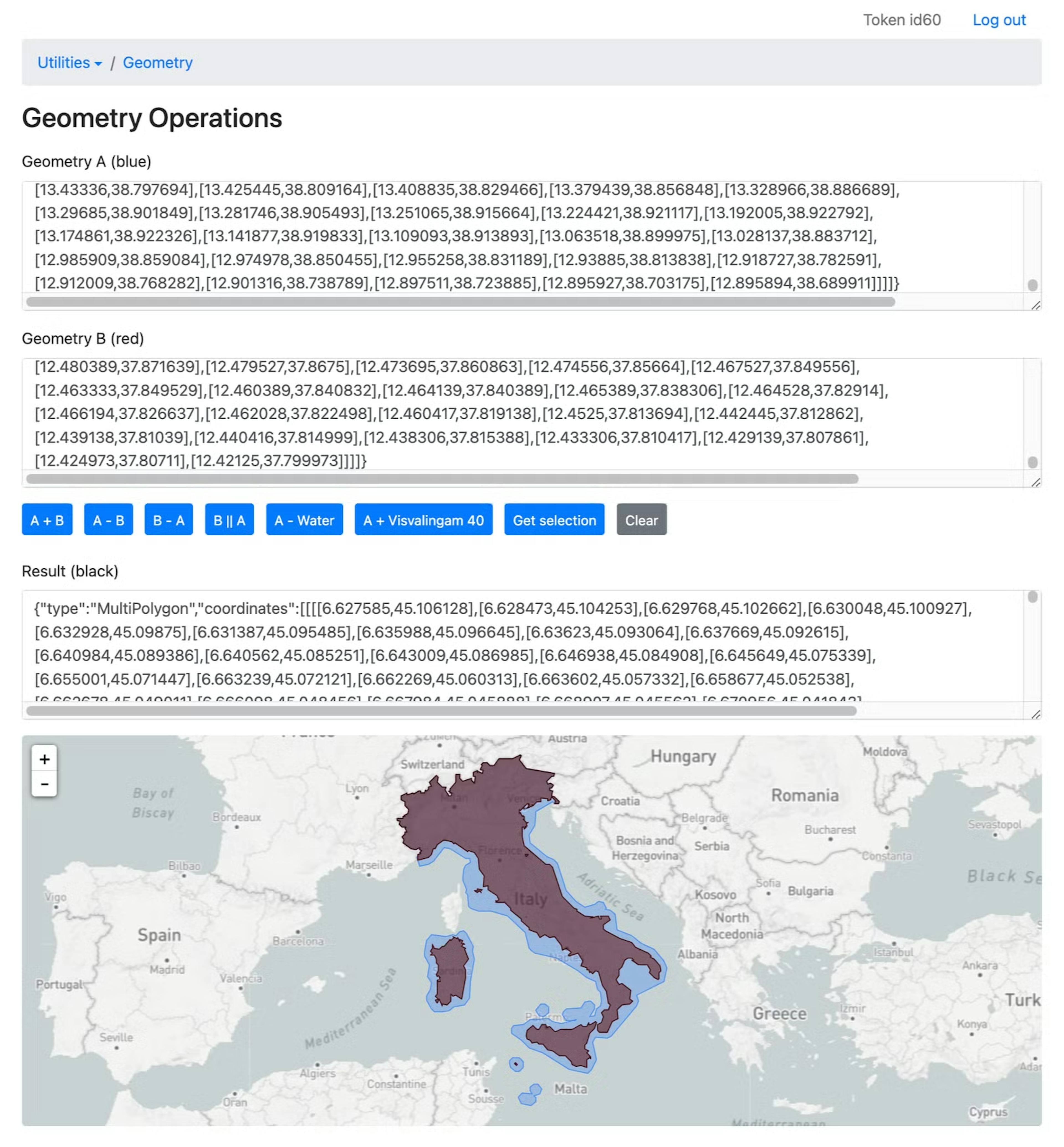Click the Serbia label on the map
Viewport: 1064px width, 1147px height.
click(712, 846)
